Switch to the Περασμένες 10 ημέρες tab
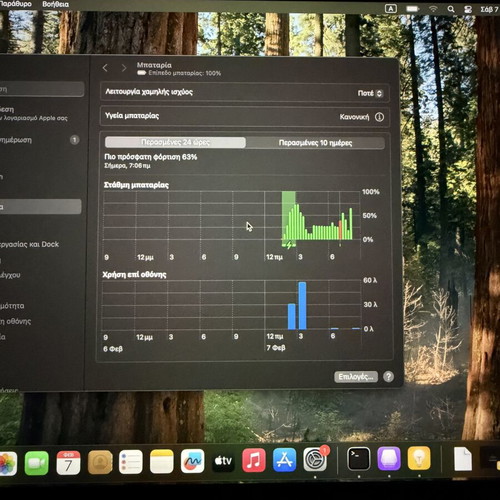Image resolution: width=500 pixels, height=500 pixels. [315, 143]
